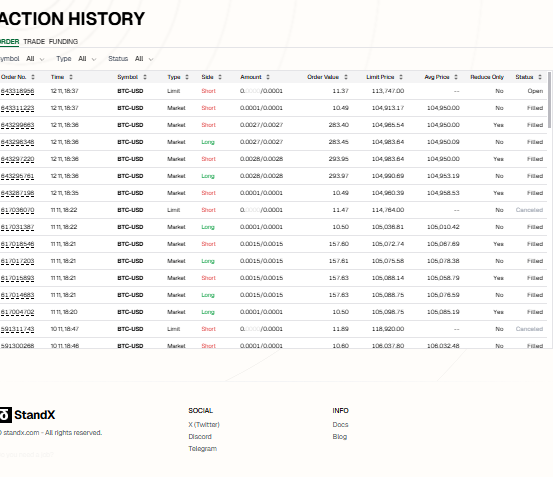Click limit price 104,913.17
The image size is (553, 477).
pyautogui.click(x=388, y=108)
